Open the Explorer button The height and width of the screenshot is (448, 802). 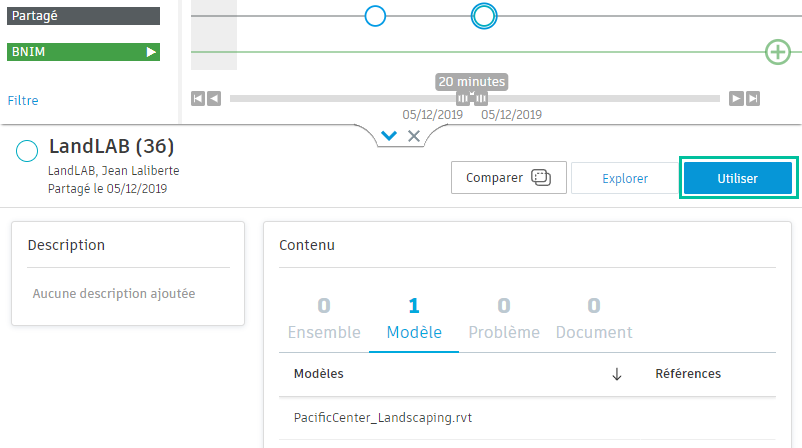pos(625,179)
